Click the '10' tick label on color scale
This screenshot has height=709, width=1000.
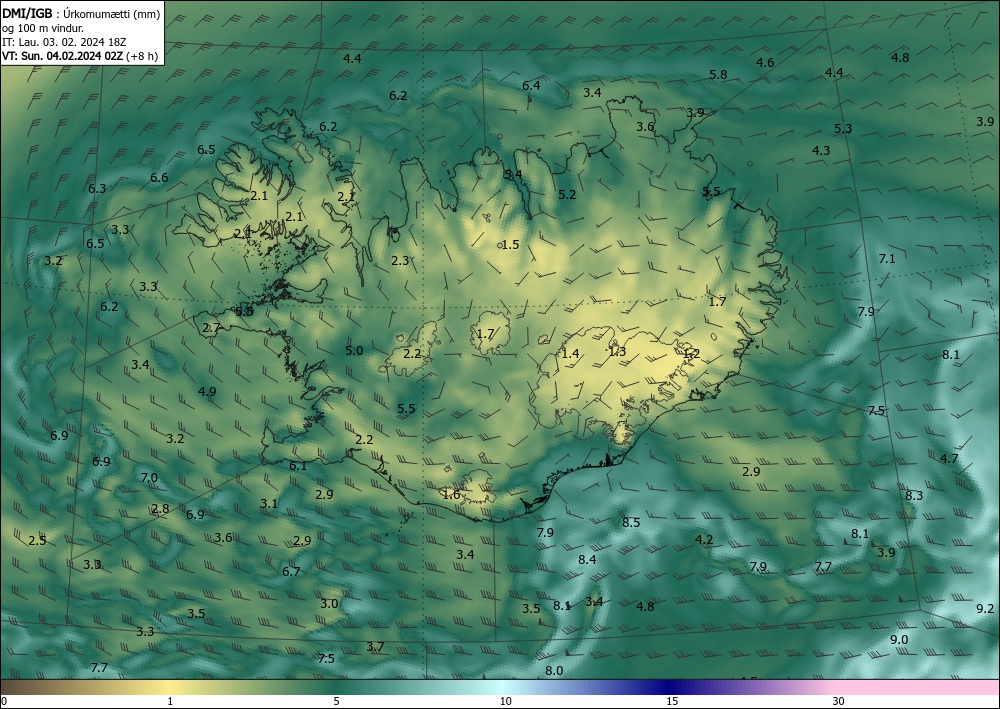pyautogui.click(x=505, y=701)
